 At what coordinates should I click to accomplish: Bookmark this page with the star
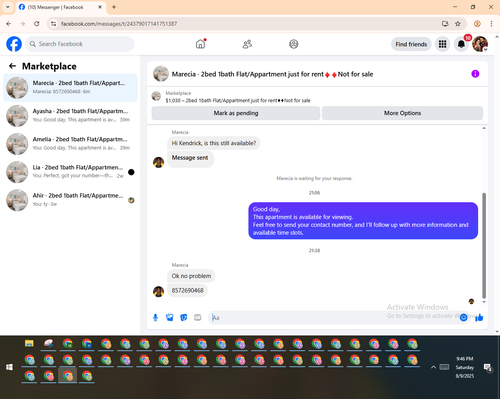pyautogui.click(x=458, y=24)
